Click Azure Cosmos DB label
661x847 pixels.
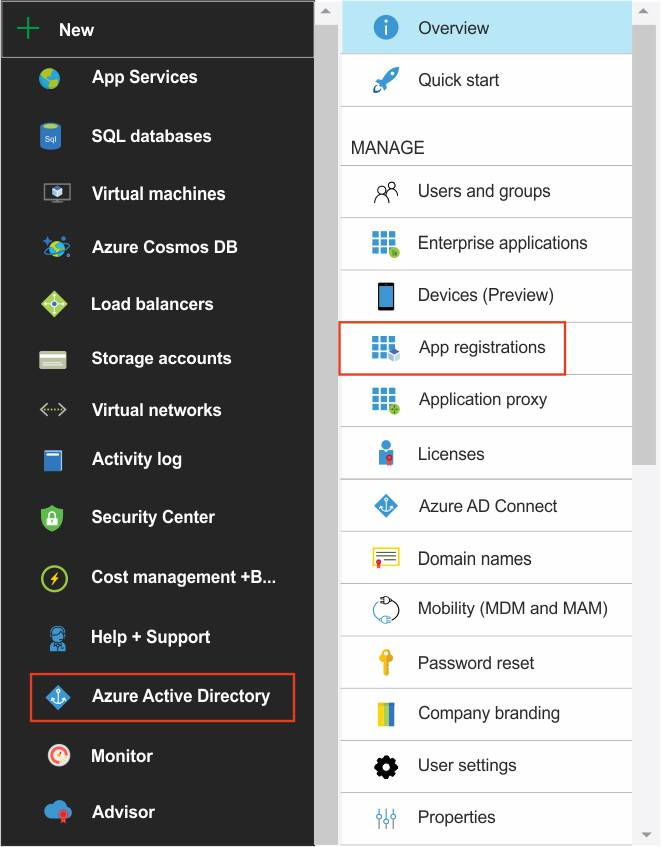(x=165, y=247)
